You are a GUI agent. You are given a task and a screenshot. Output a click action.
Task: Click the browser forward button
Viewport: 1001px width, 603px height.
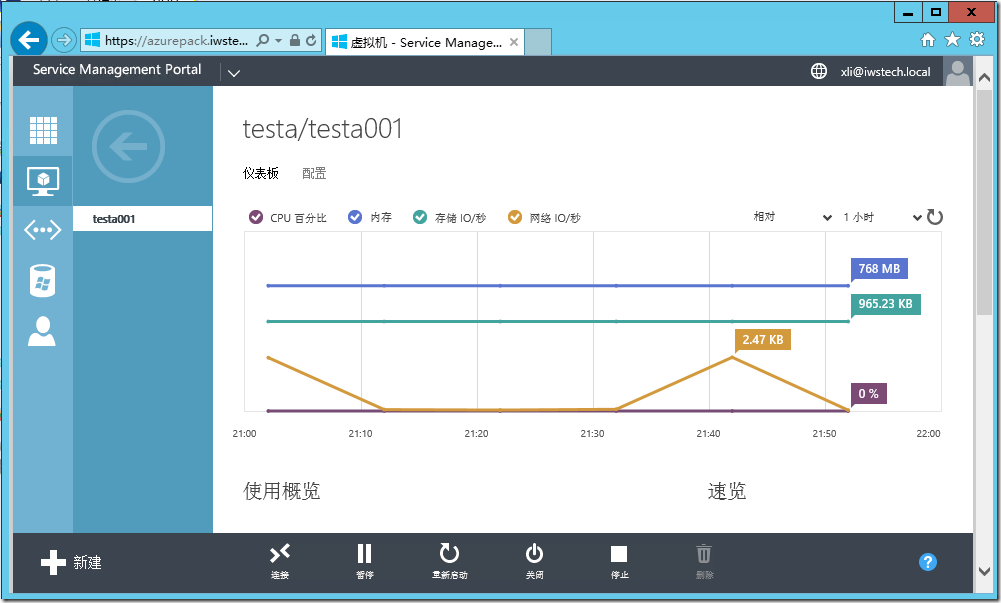63,41
